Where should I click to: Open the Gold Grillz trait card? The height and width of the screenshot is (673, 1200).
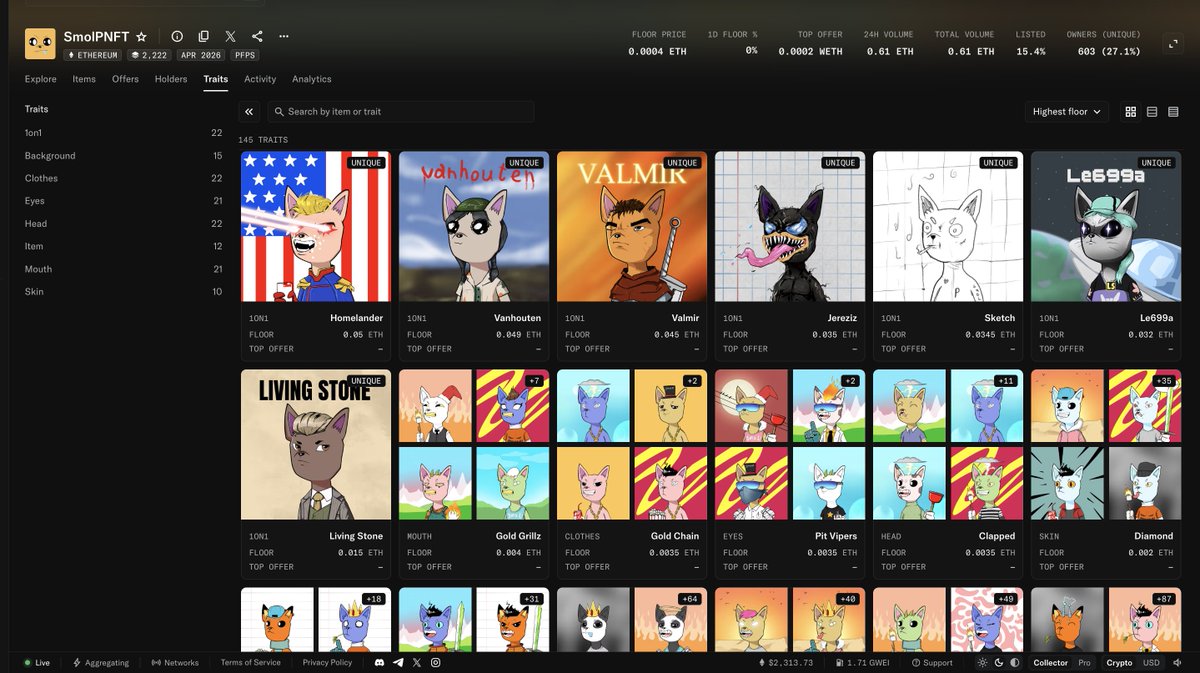coord(474,474)
